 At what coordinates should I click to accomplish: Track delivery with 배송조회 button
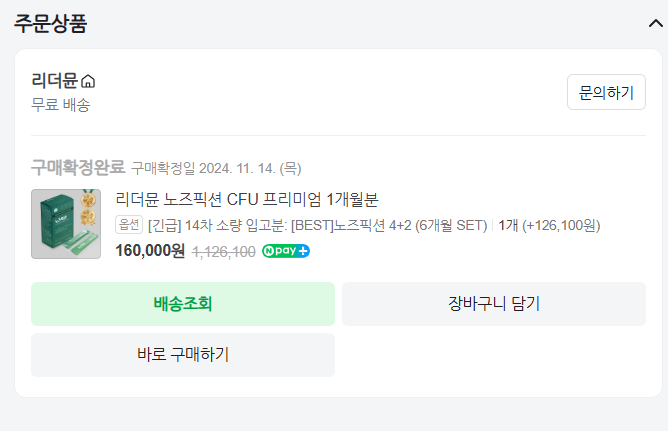(x=183, y=304)
